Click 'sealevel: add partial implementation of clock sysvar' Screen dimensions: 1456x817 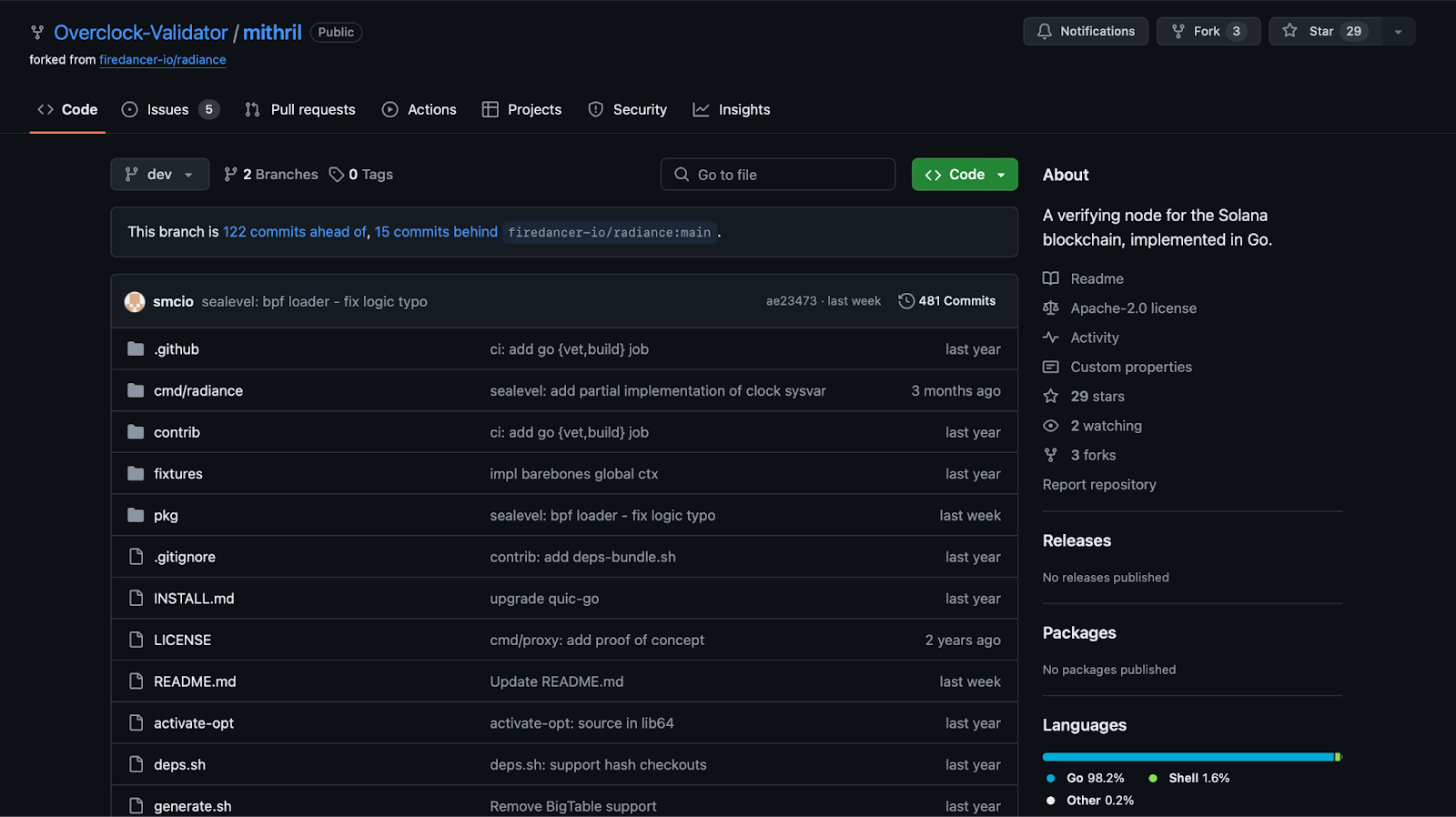(x=658, y=390)
